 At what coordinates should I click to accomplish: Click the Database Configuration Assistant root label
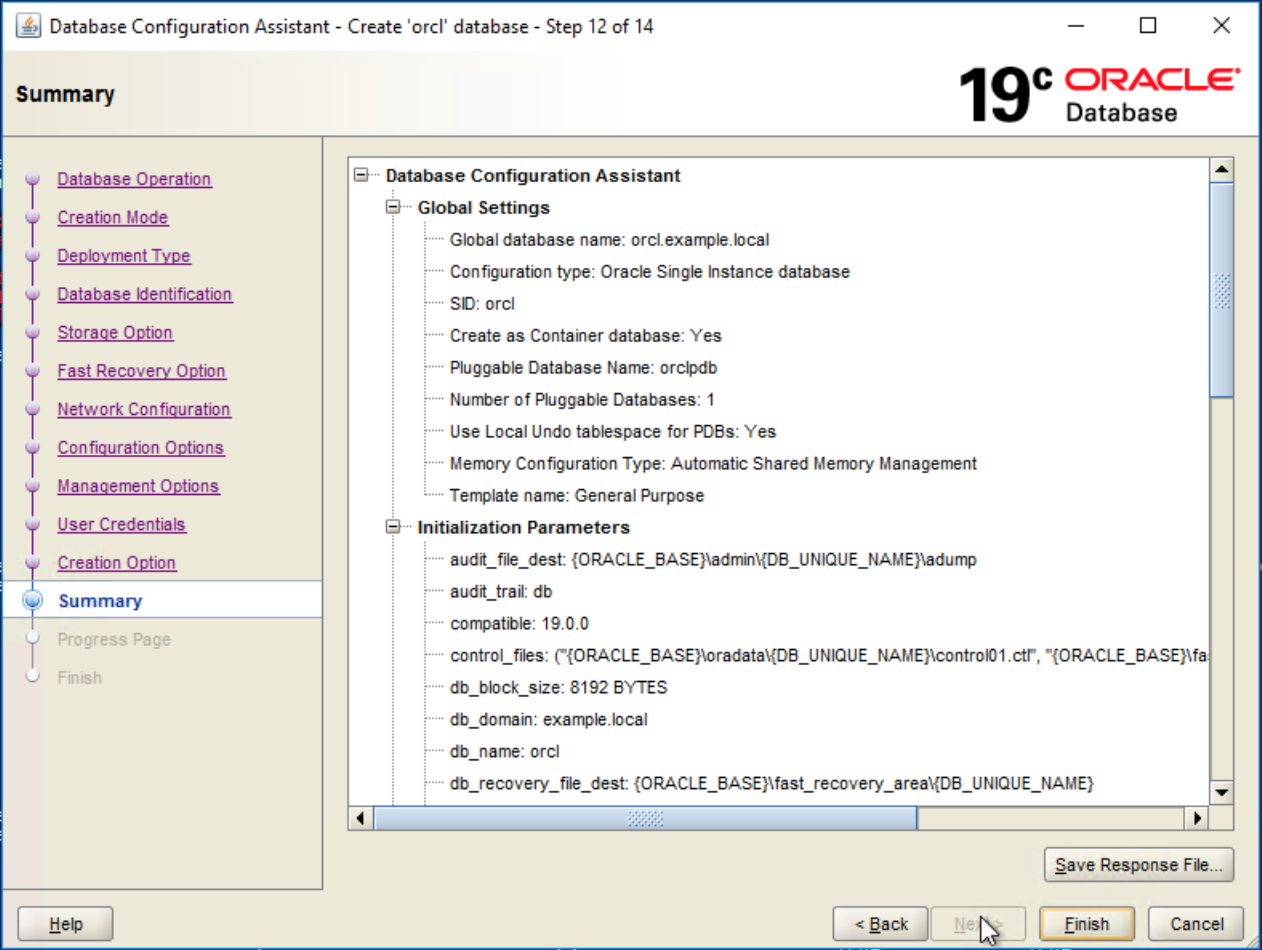[533, 176]
